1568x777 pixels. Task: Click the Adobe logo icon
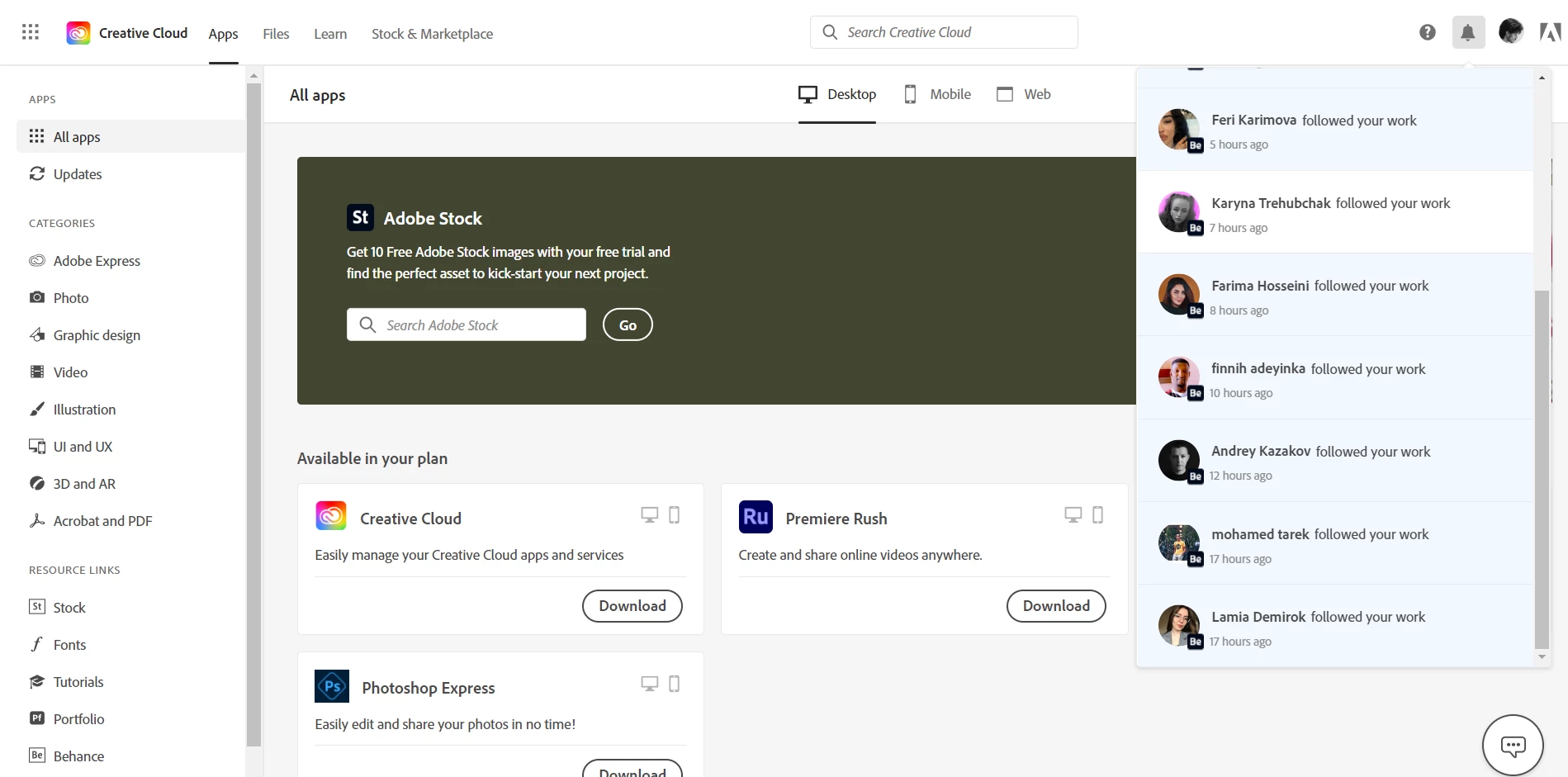coord(1550,32)
